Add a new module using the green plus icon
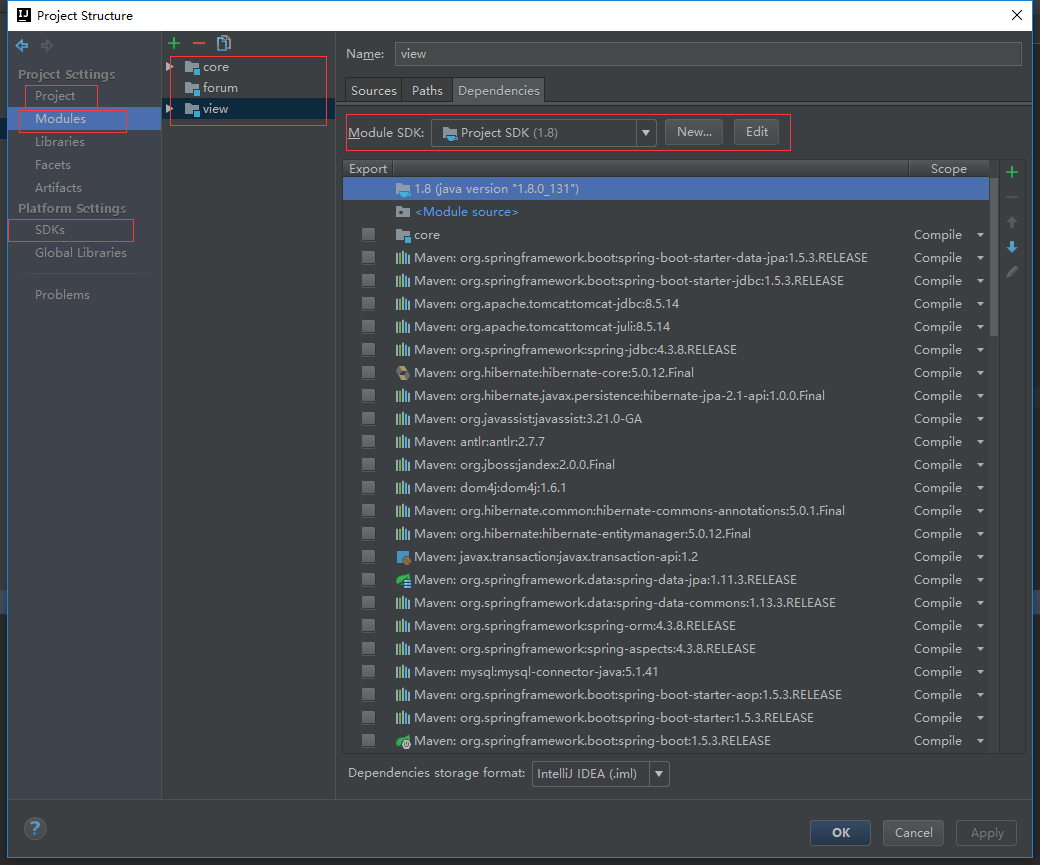Screen dimensions: 1040x865 (174, 43)
